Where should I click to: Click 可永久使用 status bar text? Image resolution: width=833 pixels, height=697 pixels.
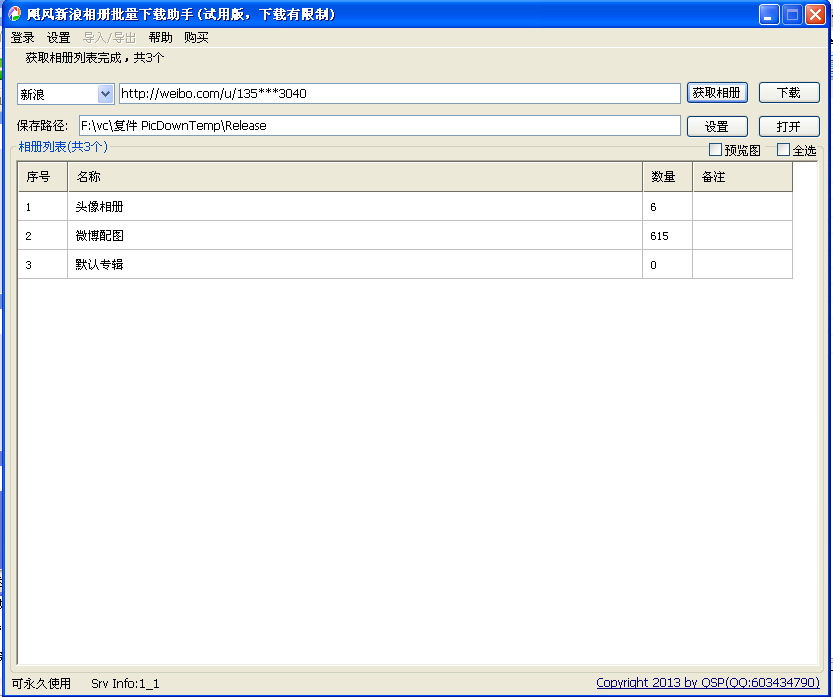pyautogui.click(x=41, y=683)
